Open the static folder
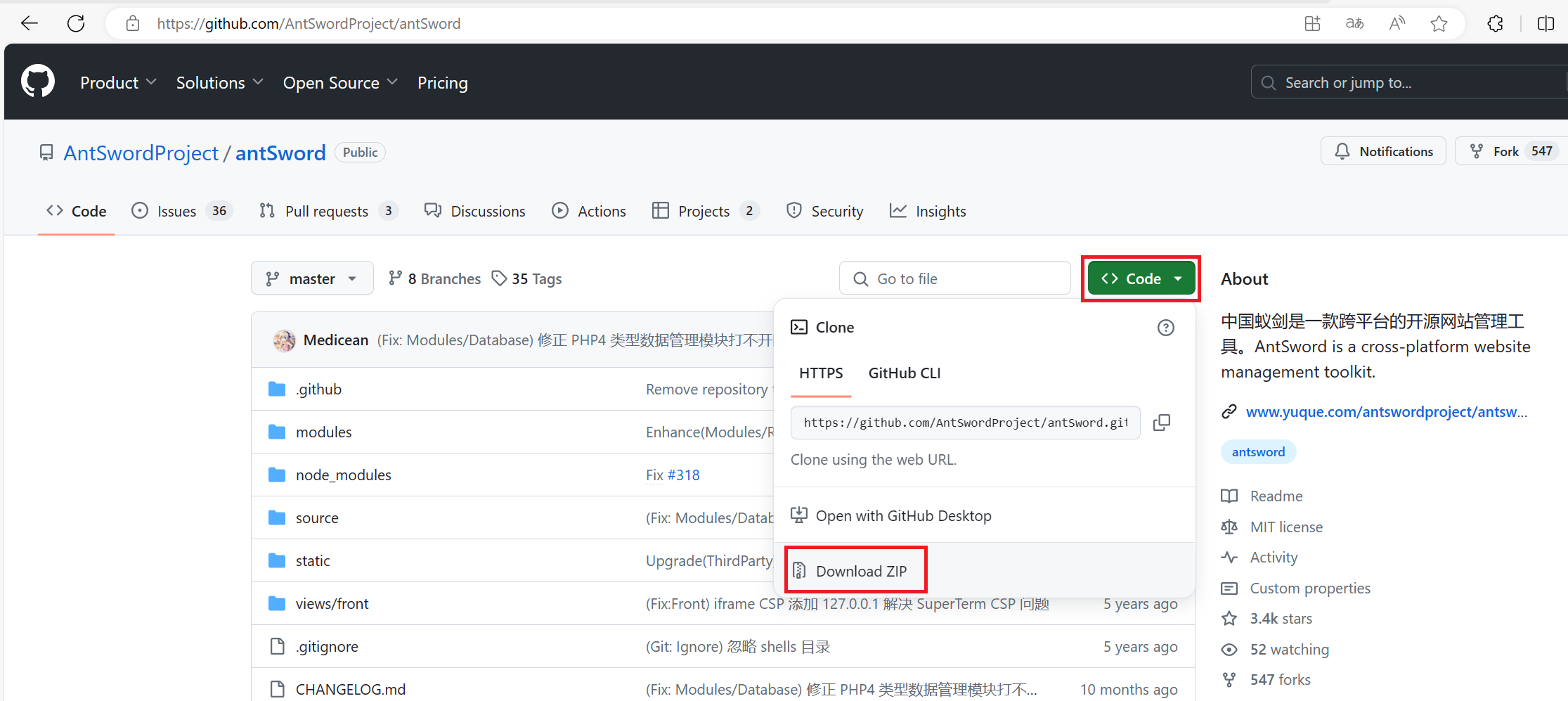1568x701 pixels. (x=313, y=560)
